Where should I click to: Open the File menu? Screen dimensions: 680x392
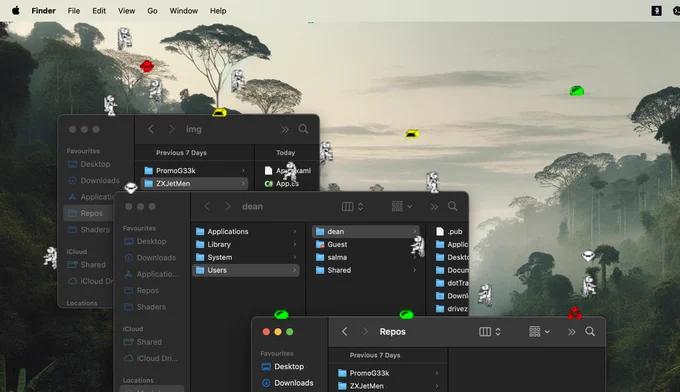click(x=74, y=11)
